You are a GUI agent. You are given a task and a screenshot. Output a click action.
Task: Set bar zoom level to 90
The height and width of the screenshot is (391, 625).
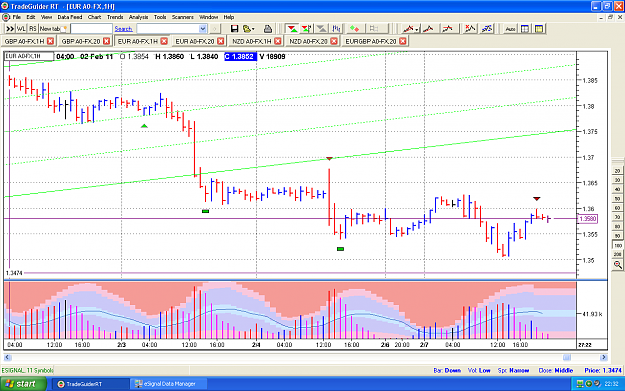(617, 236)
